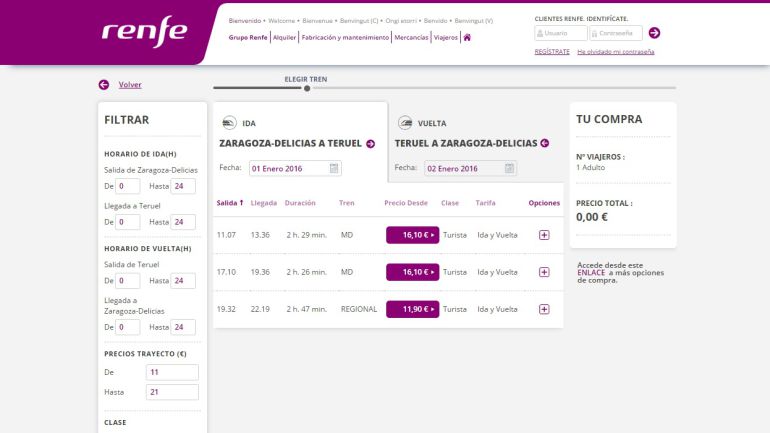Expand options for the 17.10 train
This screenshot has height=433, width=770.
(x=544, y=272)
